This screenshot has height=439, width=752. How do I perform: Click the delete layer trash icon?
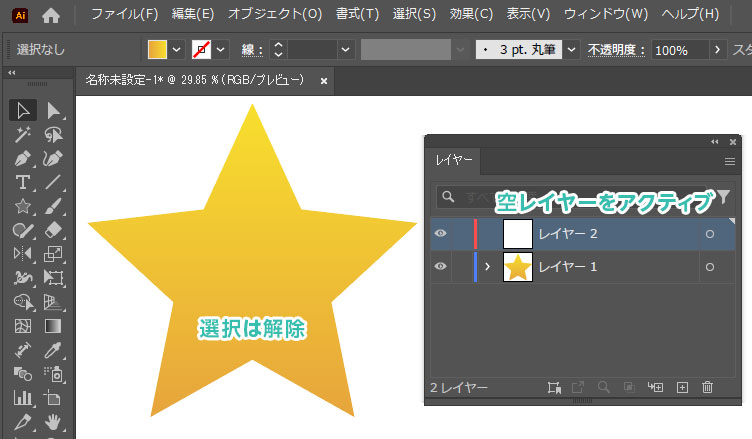click(708, 387)
